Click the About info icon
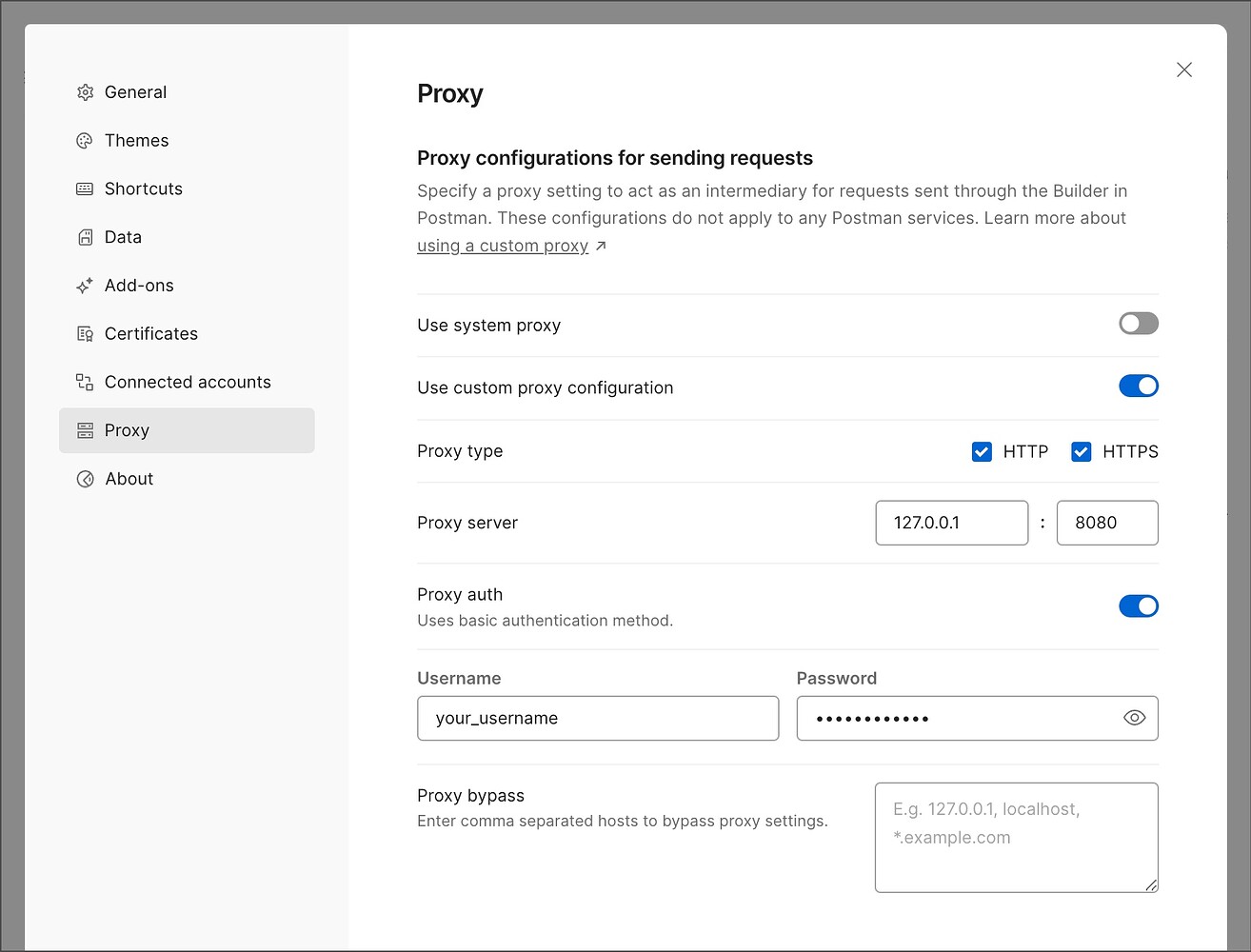This screenshot has width=1251, height=952. click(x=85, y=479)
